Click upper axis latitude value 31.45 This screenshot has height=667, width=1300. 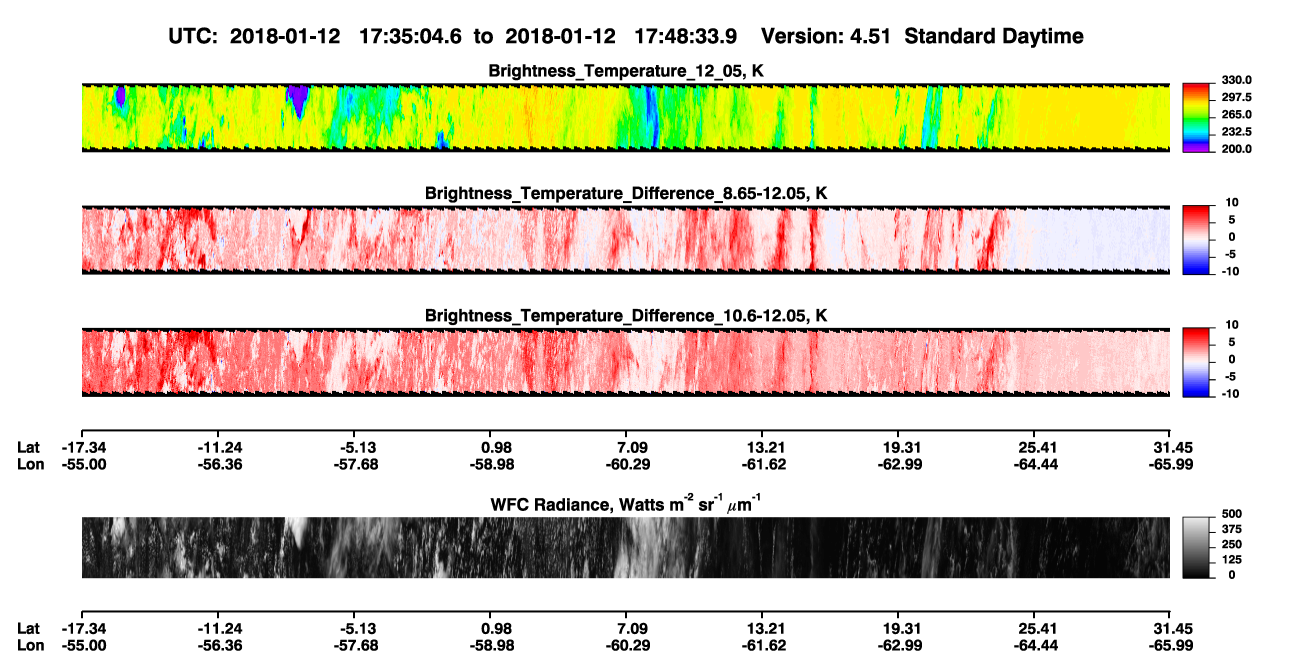pyautogui.click(x=1172, y=447)
